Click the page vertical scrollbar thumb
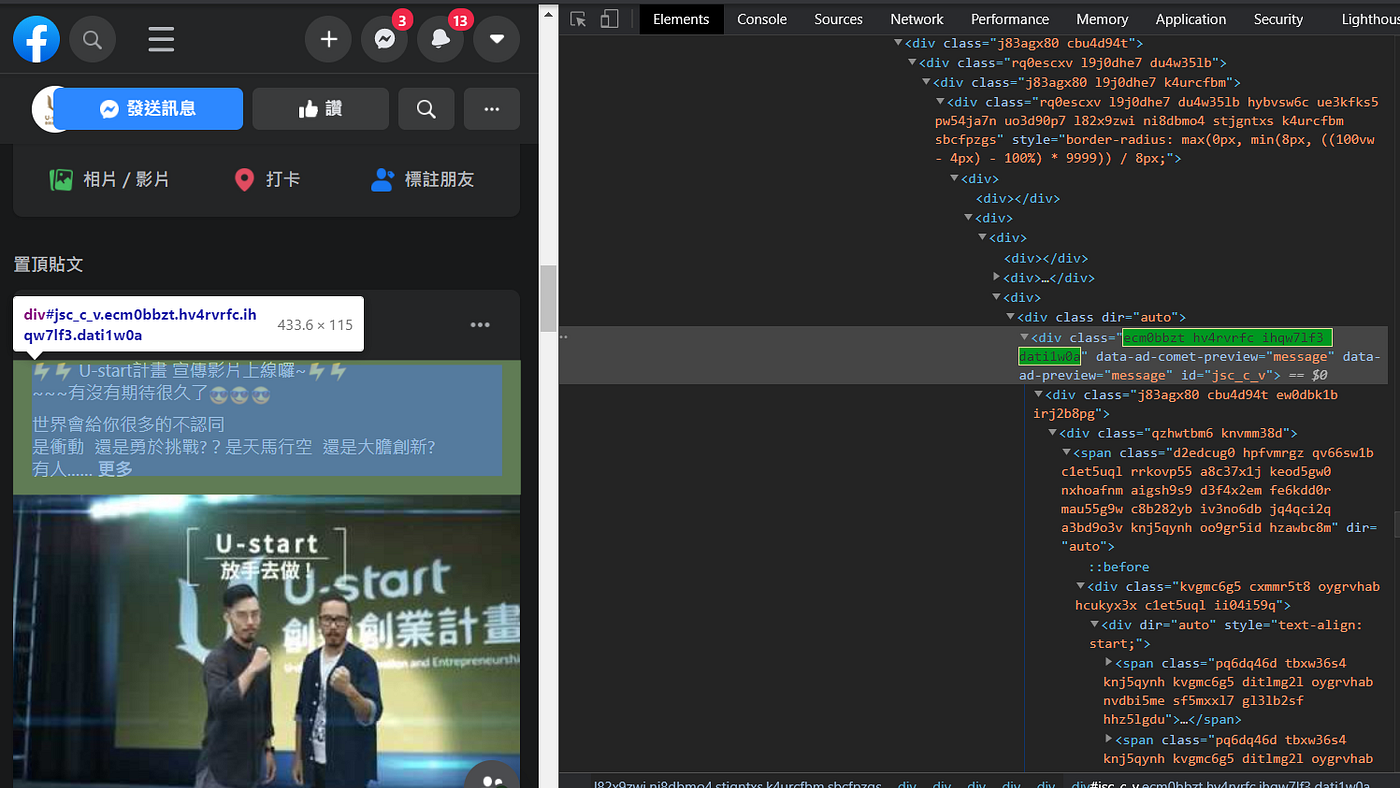 point(548,298)
